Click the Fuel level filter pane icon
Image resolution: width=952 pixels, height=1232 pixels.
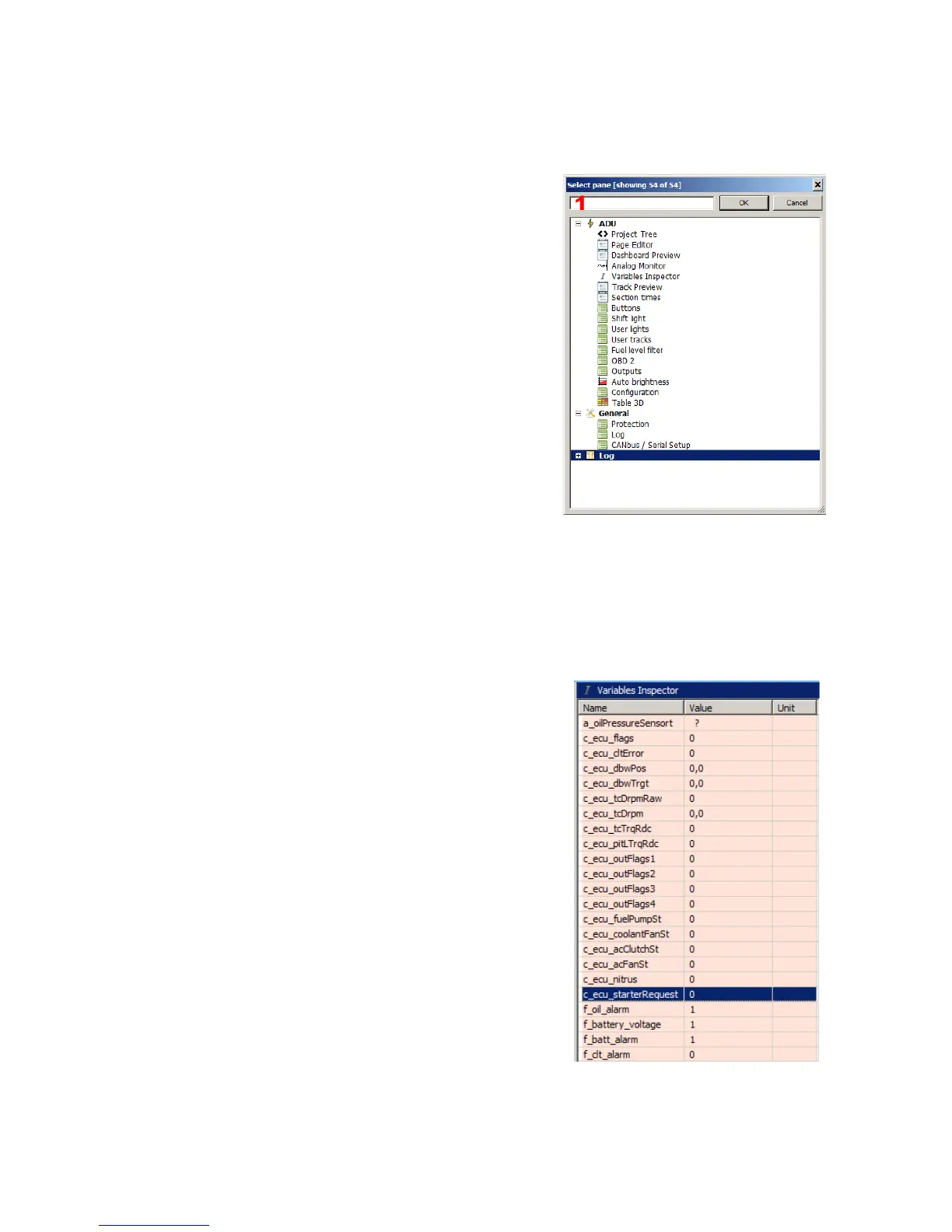[x=603, y=350]
